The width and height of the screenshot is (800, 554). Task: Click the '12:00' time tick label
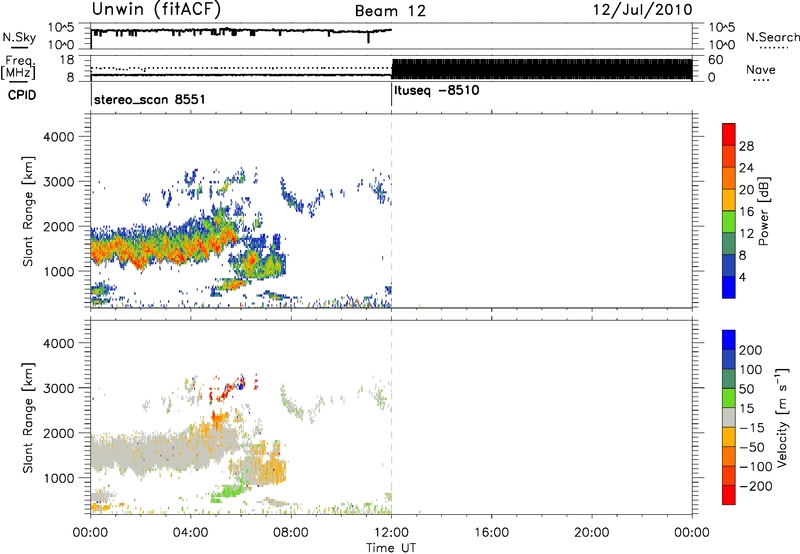(391, 533)
